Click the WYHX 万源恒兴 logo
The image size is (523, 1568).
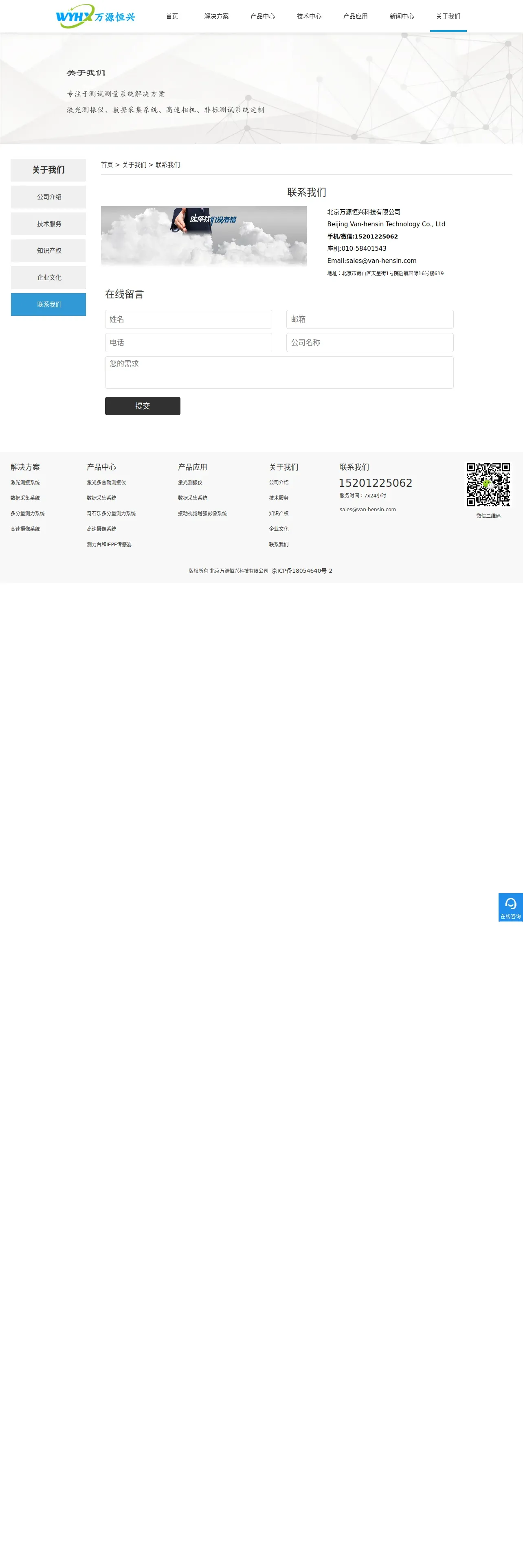[x=96, y=16]
